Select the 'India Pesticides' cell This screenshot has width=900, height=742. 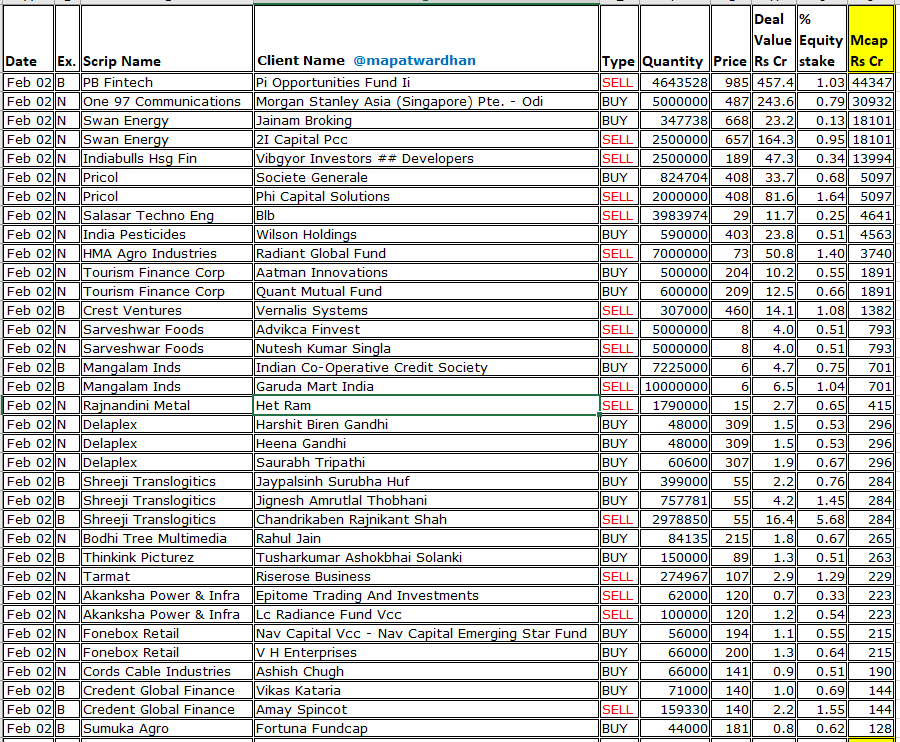click(x=166, y=234)
